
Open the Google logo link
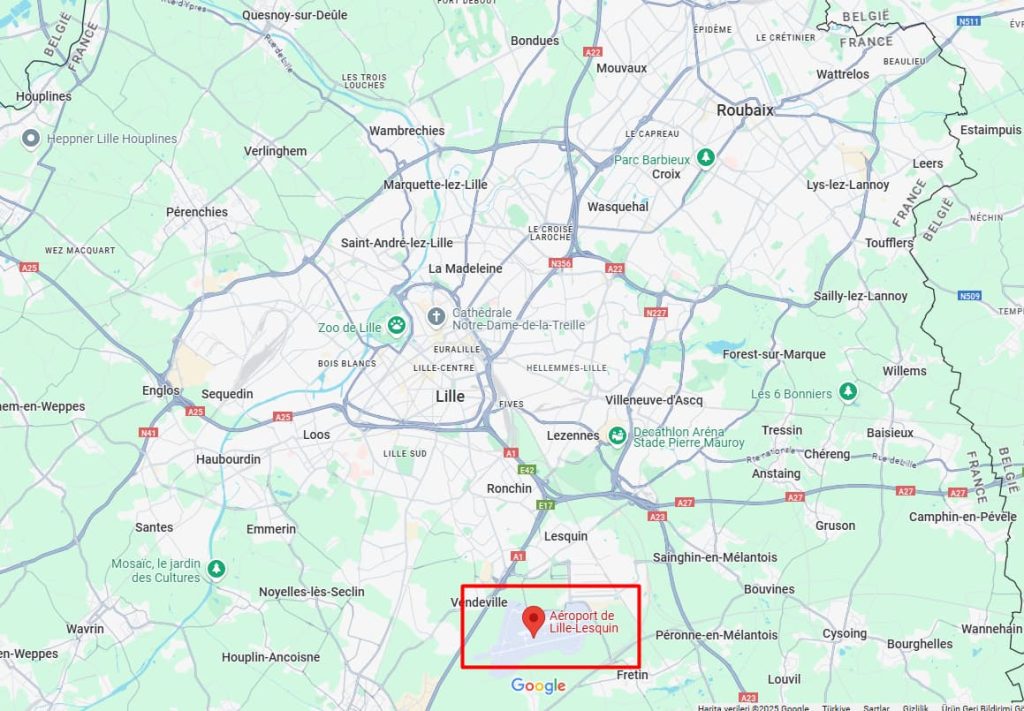pyautogui.click(x=538, y=686)
